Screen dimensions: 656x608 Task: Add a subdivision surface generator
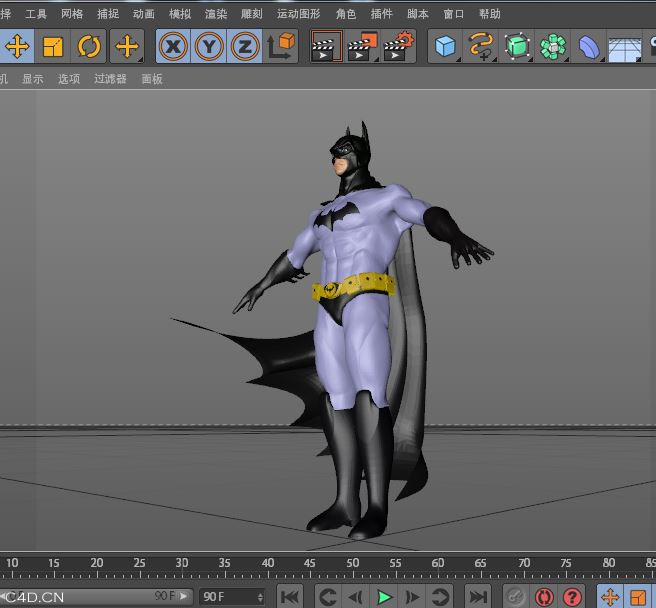tap(517, 46)
